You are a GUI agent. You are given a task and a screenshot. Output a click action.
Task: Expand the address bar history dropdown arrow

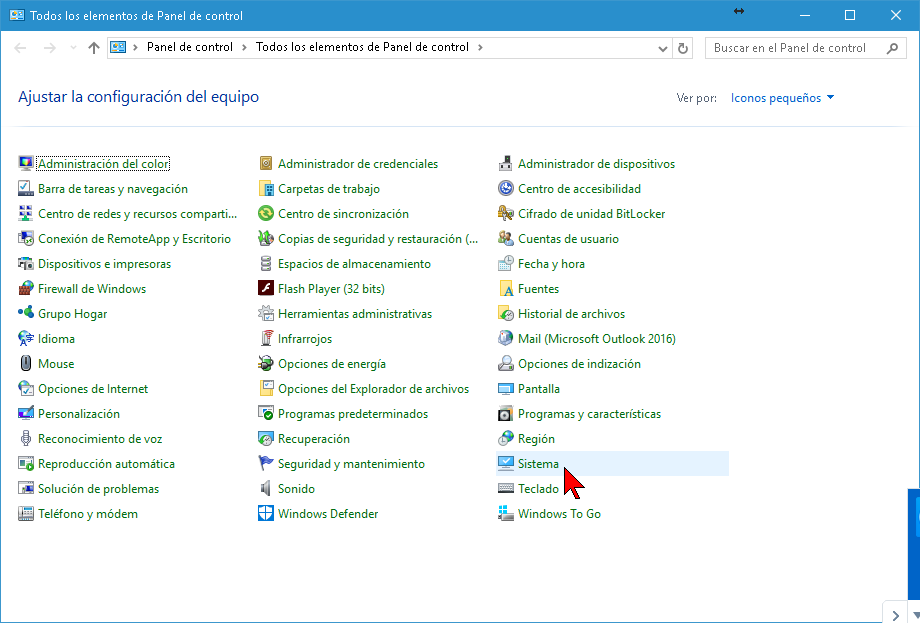[x=663, y=48]
